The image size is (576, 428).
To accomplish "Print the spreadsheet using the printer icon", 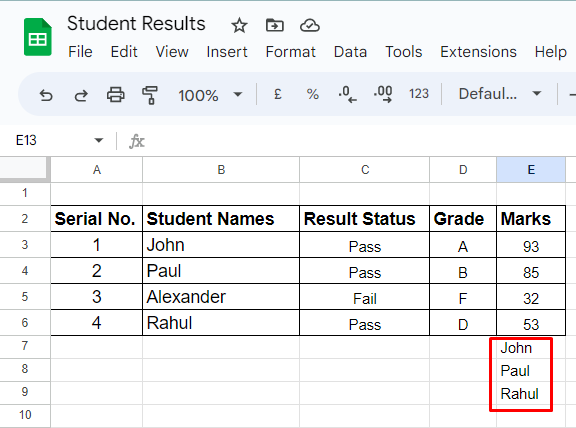I will pyautogui.click(x=116, y=94).
